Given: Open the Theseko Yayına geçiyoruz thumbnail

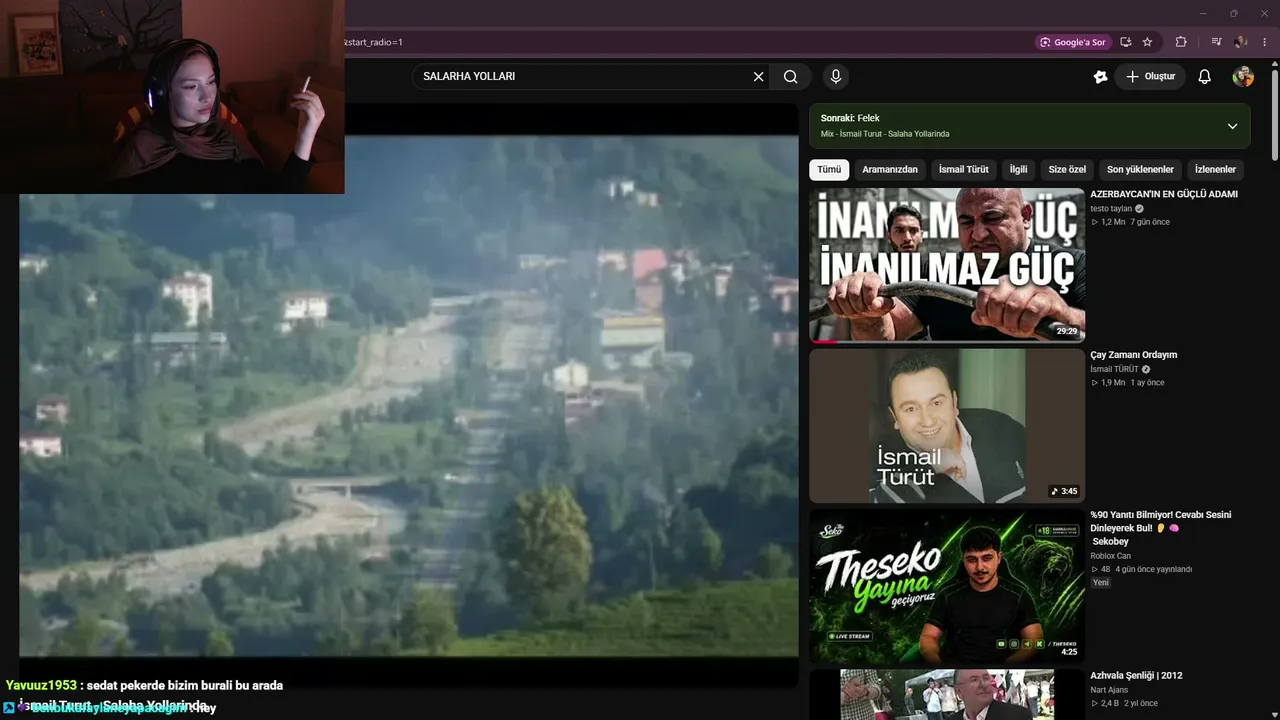Looking at the screenshot, I should point(947,587).
